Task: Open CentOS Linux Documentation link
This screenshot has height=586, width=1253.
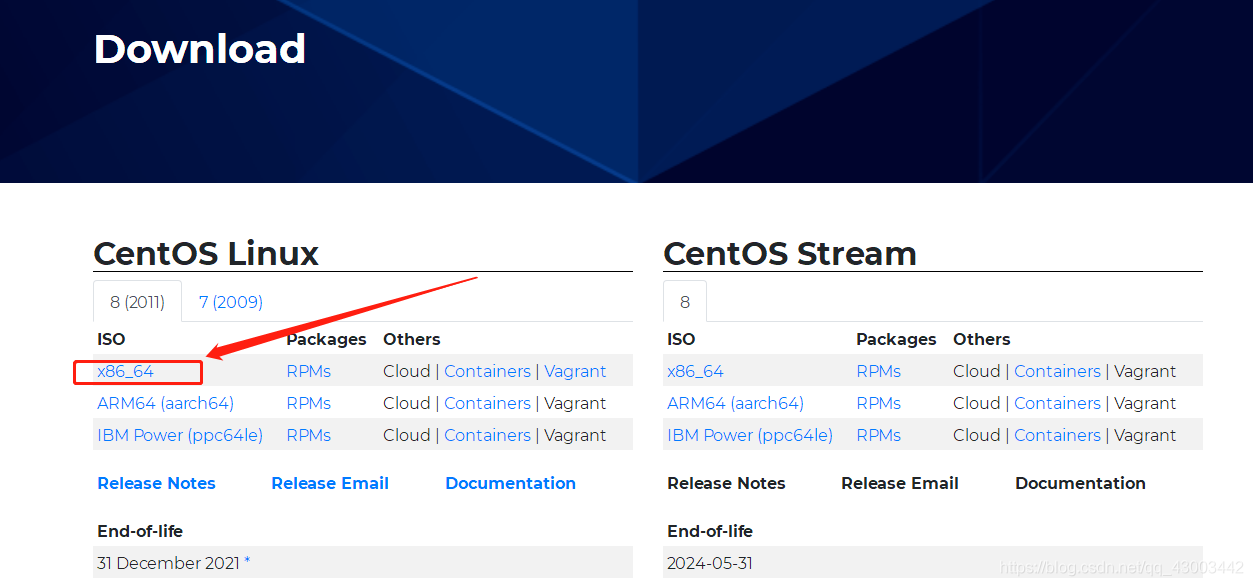Action: click(510, 483)
